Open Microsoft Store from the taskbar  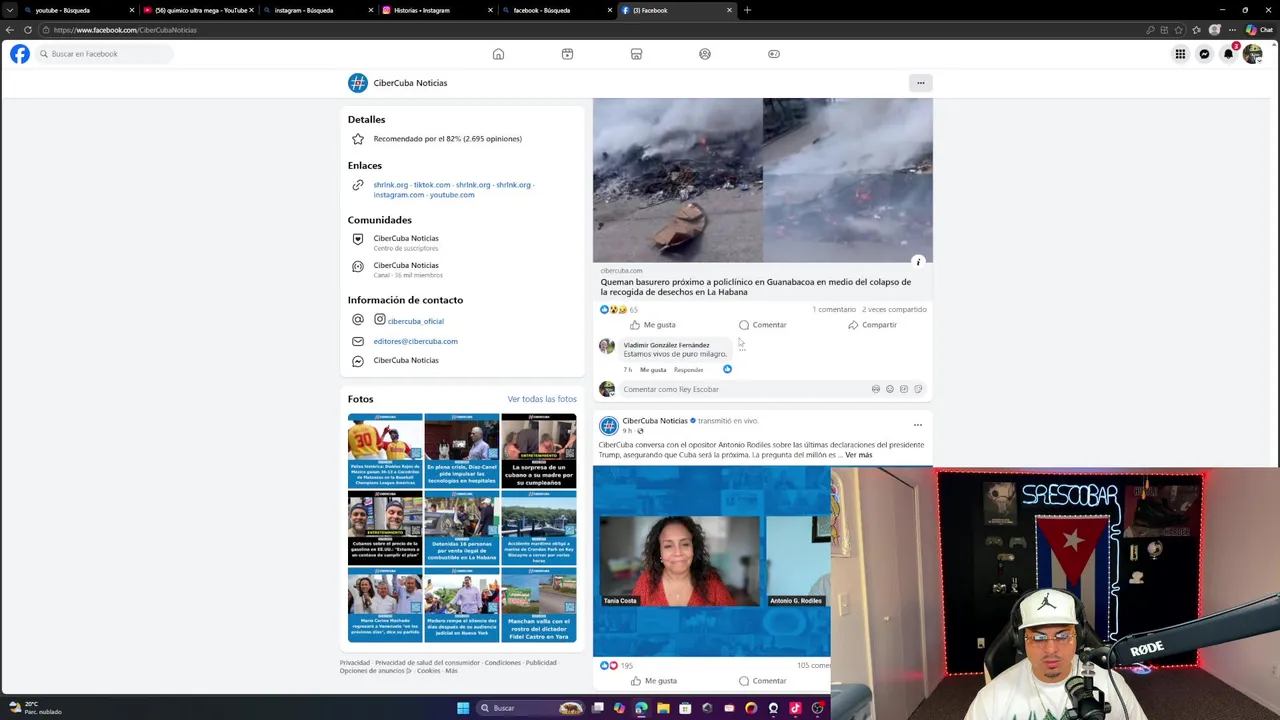685,708
